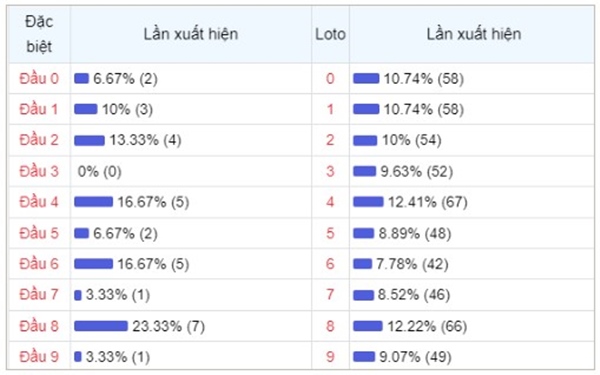Select the Đầu 8 row label
The image size is (600, 375).
(39, 326)
